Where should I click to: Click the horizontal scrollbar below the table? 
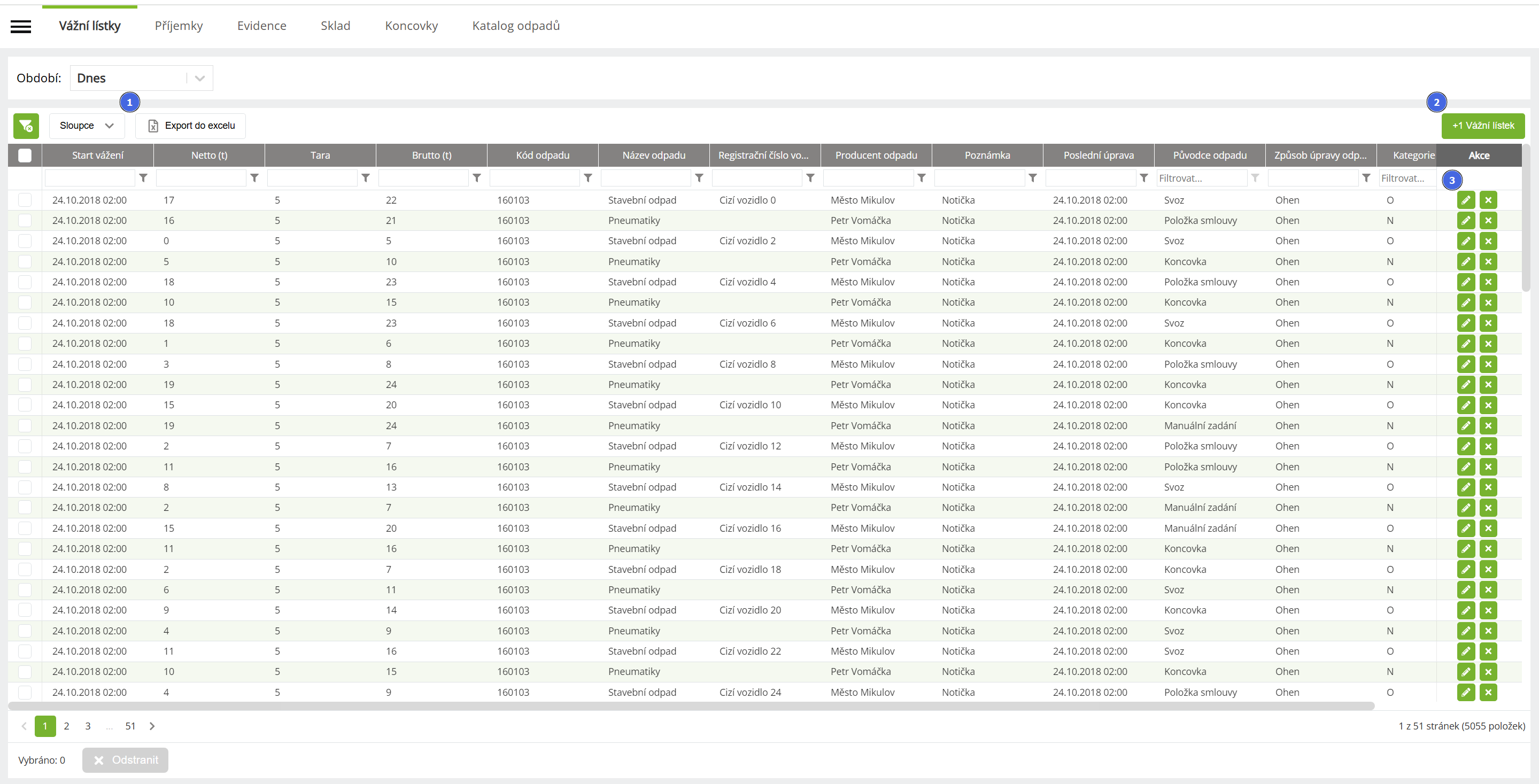point(691,706)
